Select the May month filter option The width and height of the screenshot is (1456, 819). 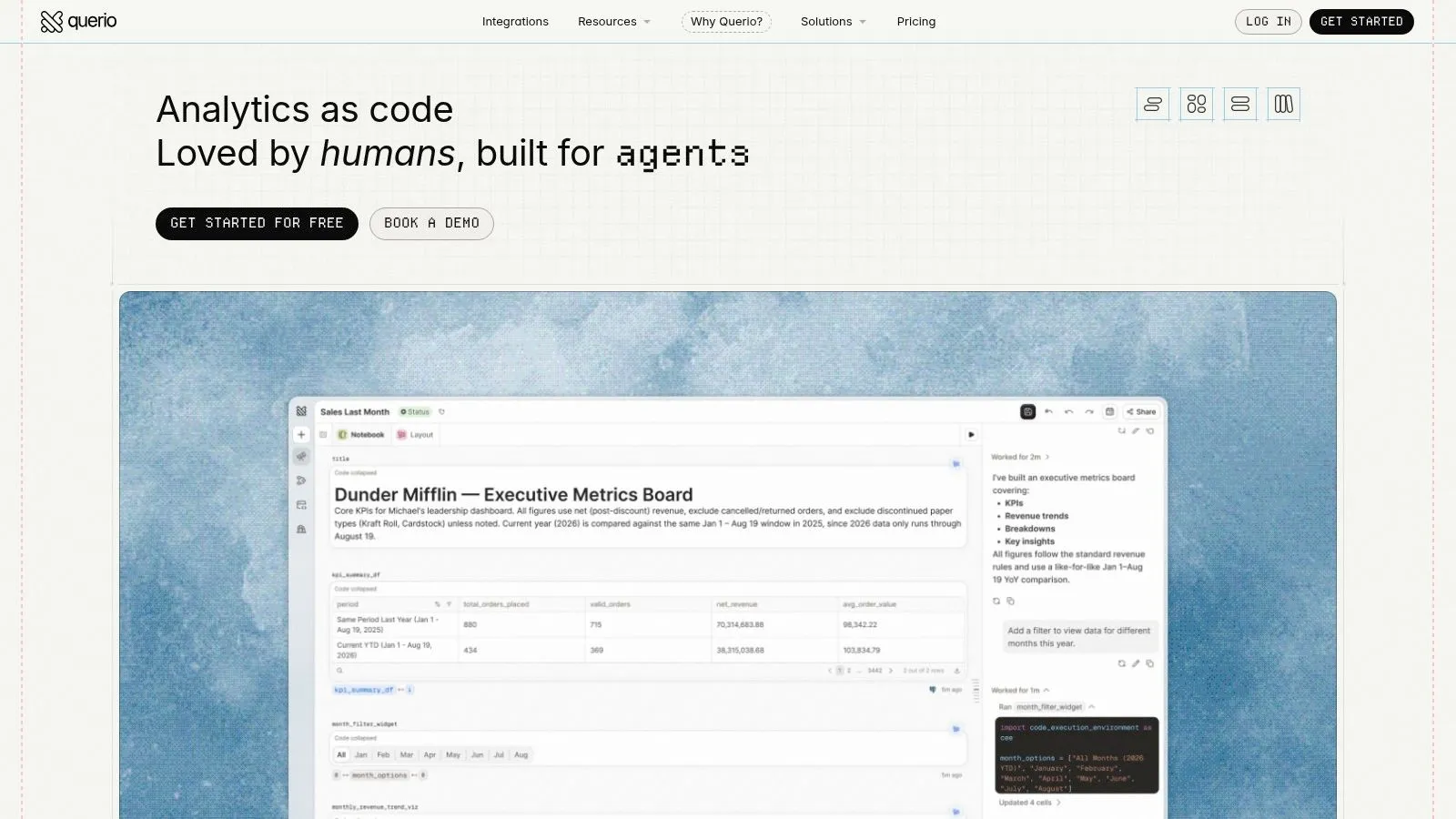453,754
